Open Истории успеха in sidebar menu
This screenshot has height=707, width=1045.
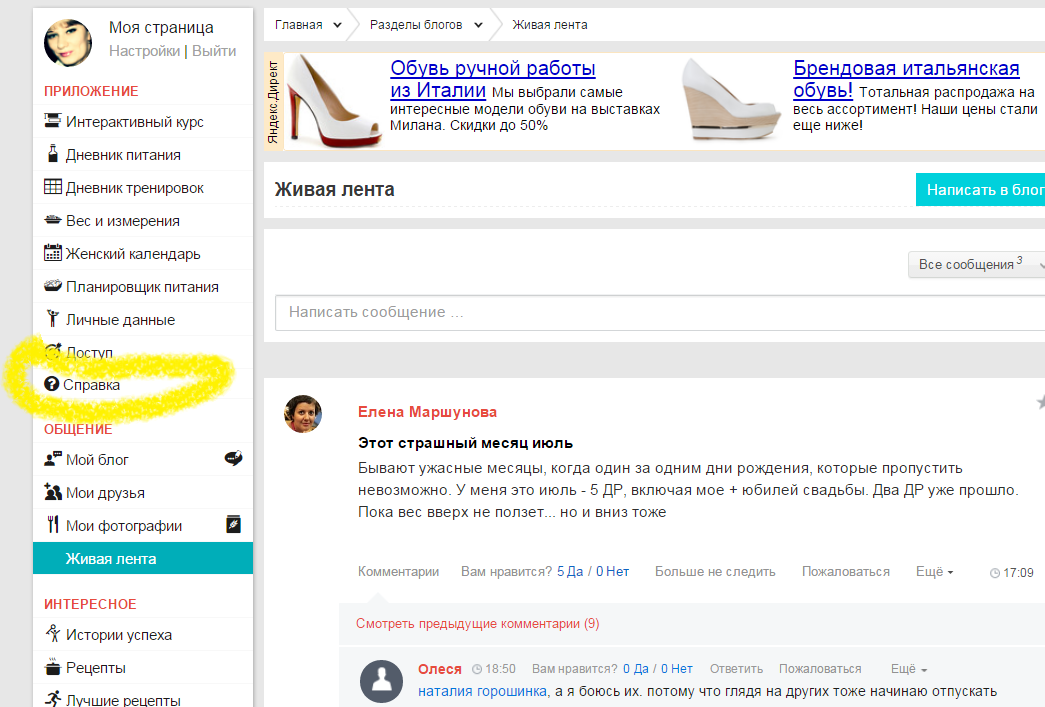tap(118, 635)
